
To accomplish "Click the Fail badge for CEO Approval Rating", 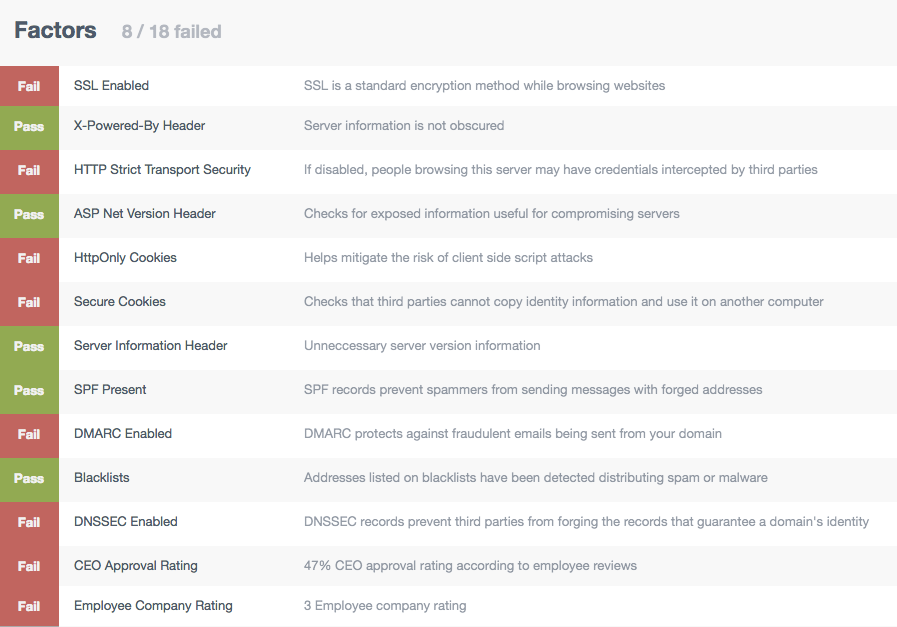I will [29, 566].
